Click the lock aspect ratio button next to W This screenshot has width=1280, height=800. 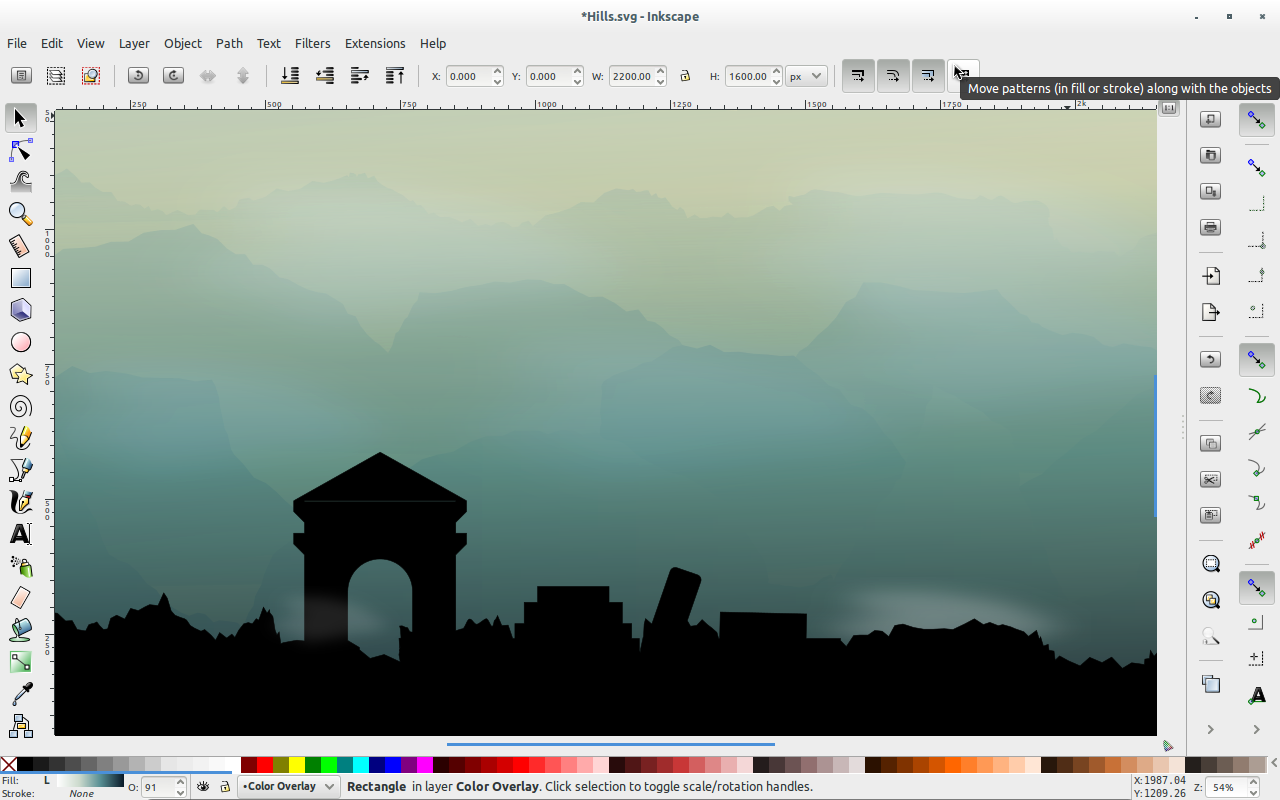pos(686,76)
